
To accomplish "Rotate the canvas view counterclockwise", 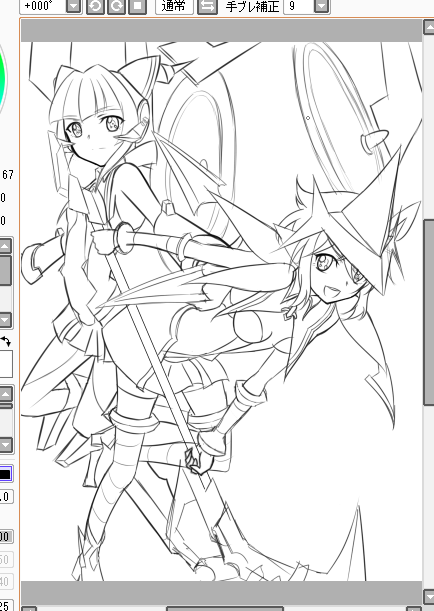I will 95,6.
